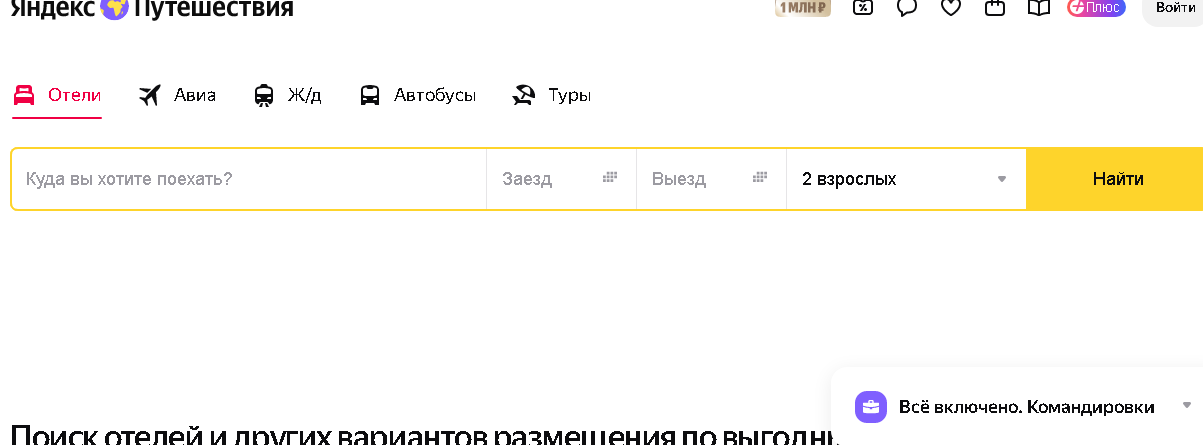Image resolution: width=1203 pixels, height=445 pixels.
Task: Open my trips suitcase icon in header
Action: point(994,7)
